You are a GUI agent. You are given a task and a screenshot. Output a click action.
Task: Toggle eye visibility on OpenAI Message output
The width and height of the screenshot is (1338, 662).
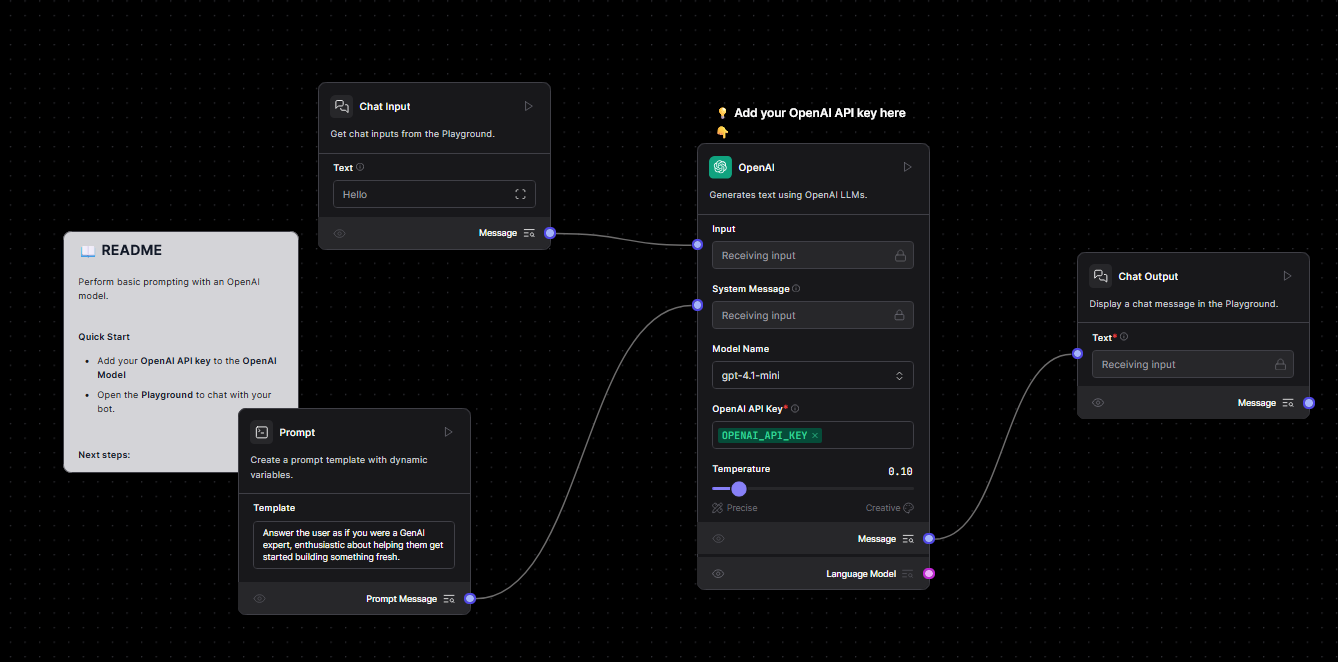718,539
